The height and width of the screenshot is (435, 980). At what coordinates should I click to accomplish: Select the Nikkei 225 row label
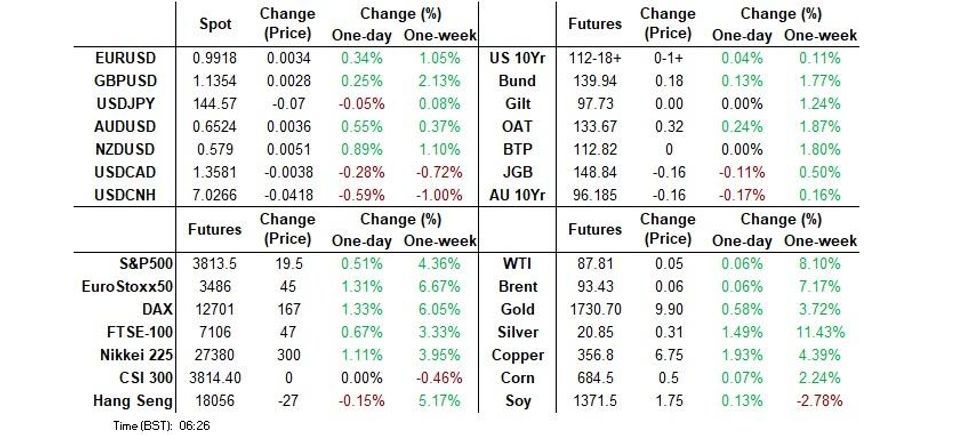pos(128,355)
